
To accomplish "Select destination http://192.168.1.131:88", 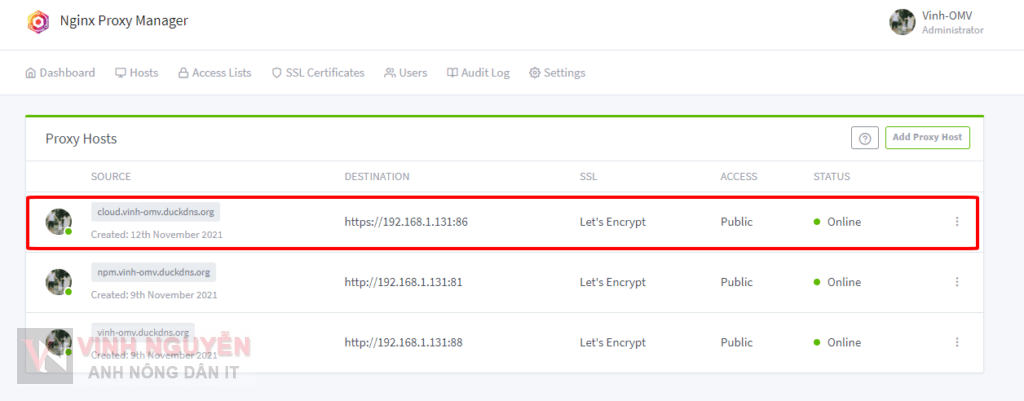I will point(404,342).
